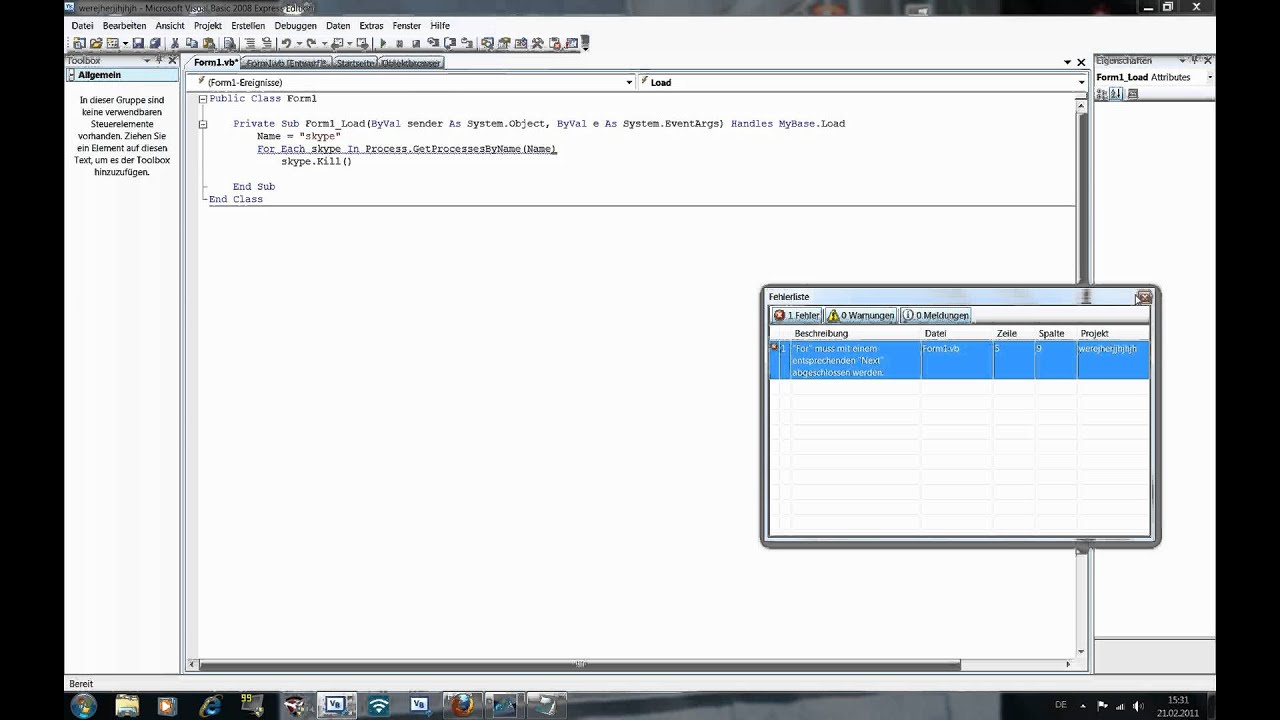This screenshot has height=720, width=1280.
Task: Switch to the Objektbrowser tab
Action: (411, 62)
